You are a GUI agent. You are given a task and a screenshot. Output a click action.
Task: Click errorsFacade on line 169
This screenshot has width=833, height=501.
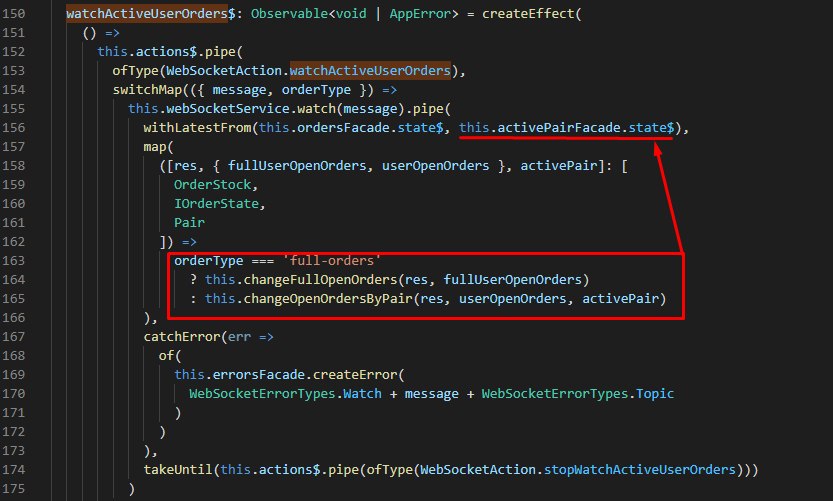259,375
